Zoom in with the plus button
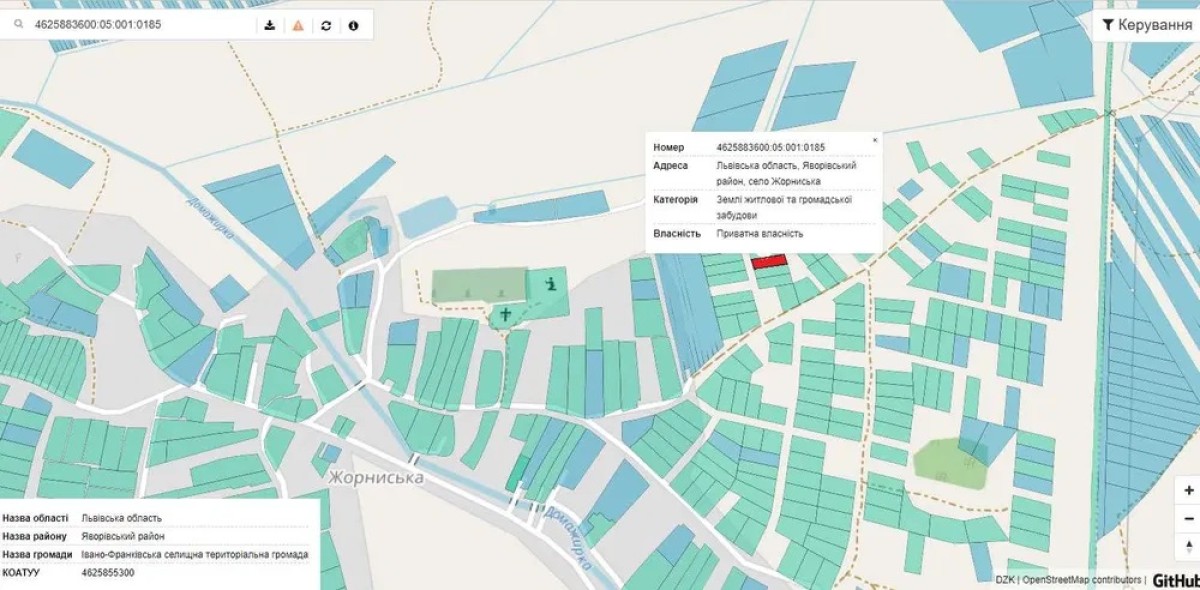The width and height of the screenshot is (1200, 590). [x=1188, y=490]
